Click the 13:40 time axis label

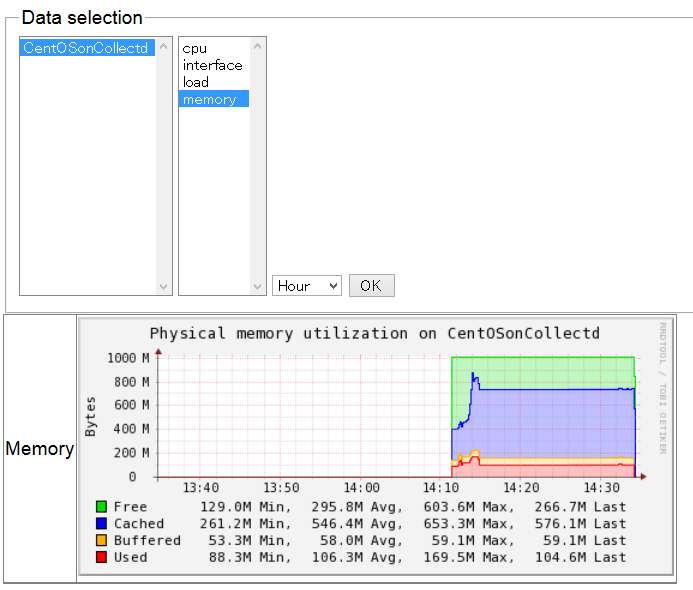[201, 487]
